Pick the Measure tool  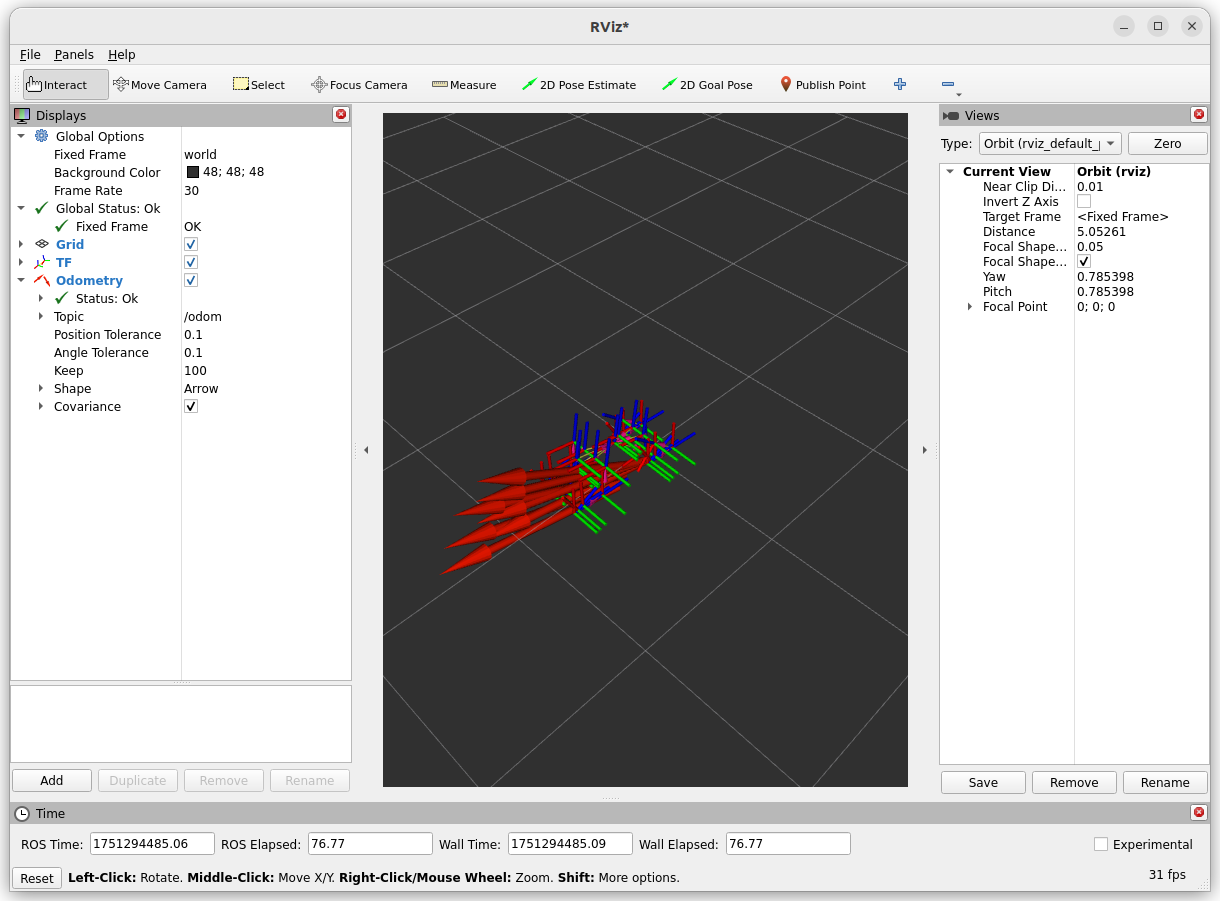click(x=464, y=85)
